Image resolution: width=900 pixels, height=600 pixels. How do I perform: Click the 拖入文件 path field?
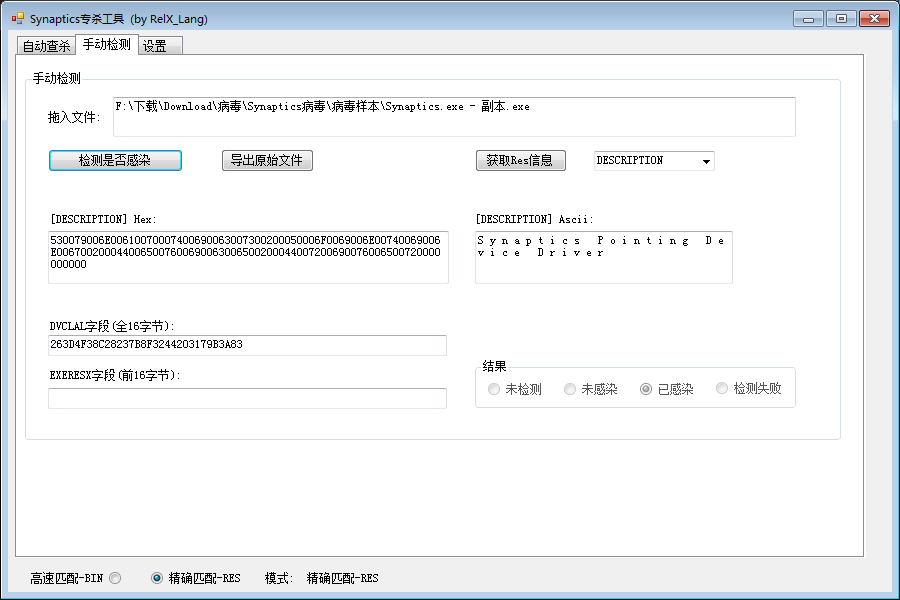click(454, 117)
